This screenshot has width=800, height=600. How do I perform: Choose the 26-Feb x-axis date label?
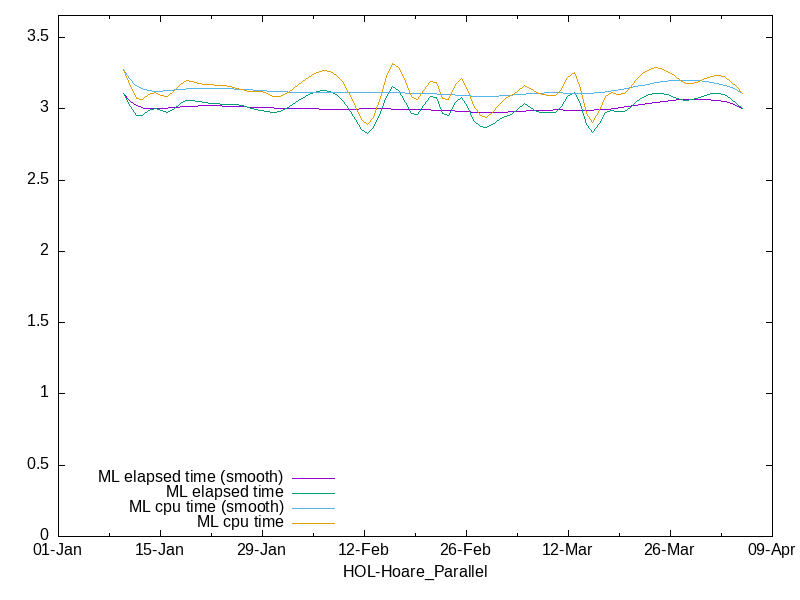(x=465, y=550)
